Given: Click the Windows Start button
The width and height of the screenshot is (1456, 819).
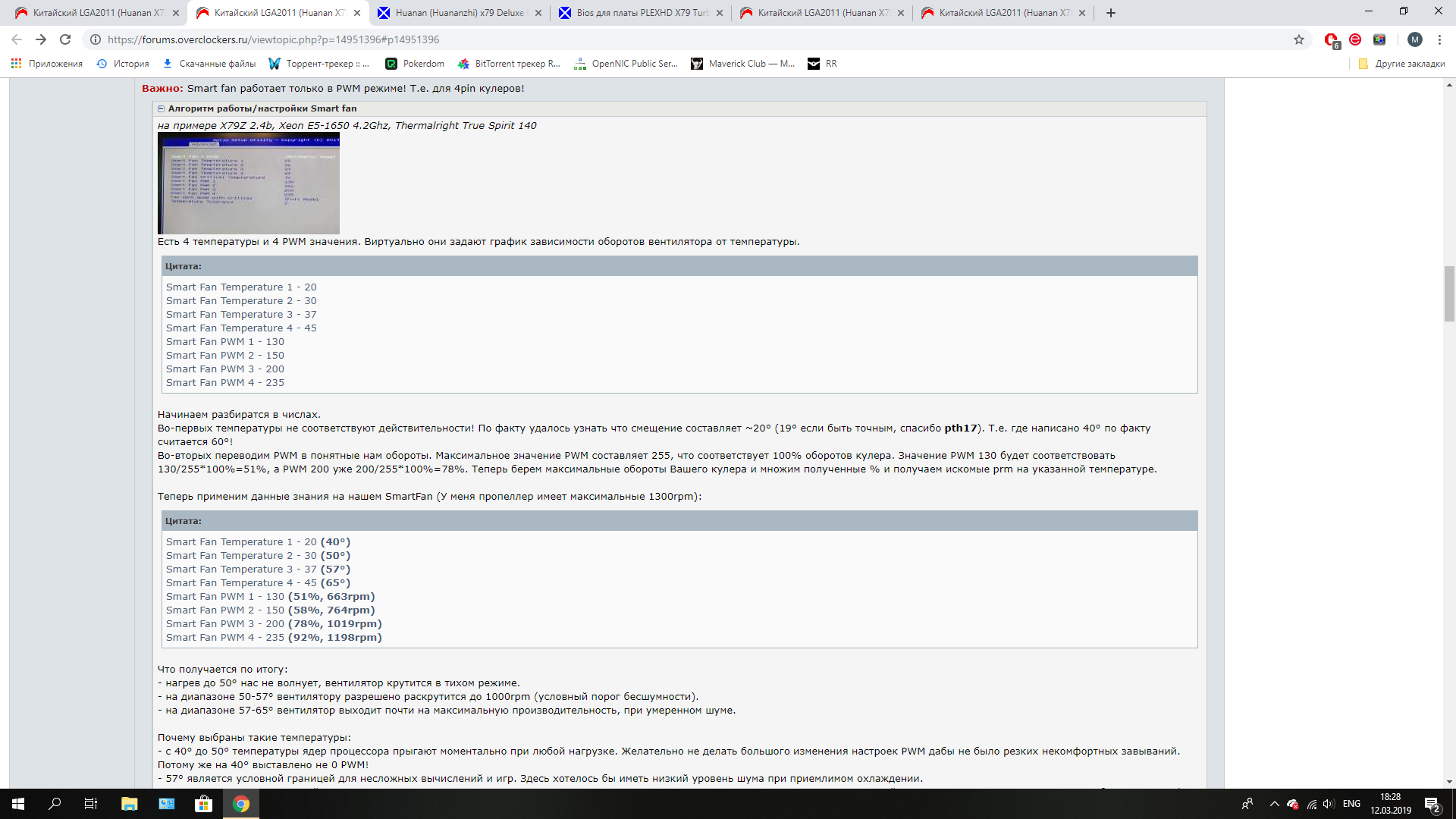Looking at the screenshot, I should (18, 804).
